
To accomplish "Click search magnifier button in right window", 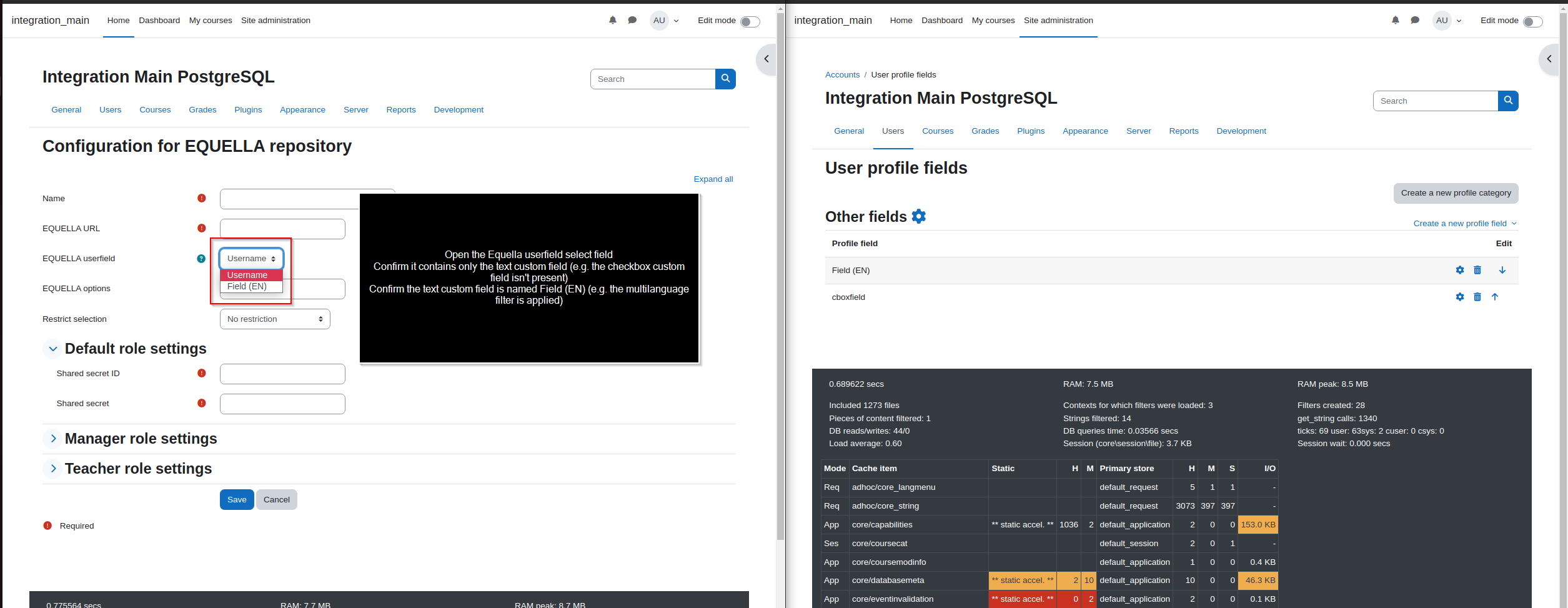I will (1508, 101).
